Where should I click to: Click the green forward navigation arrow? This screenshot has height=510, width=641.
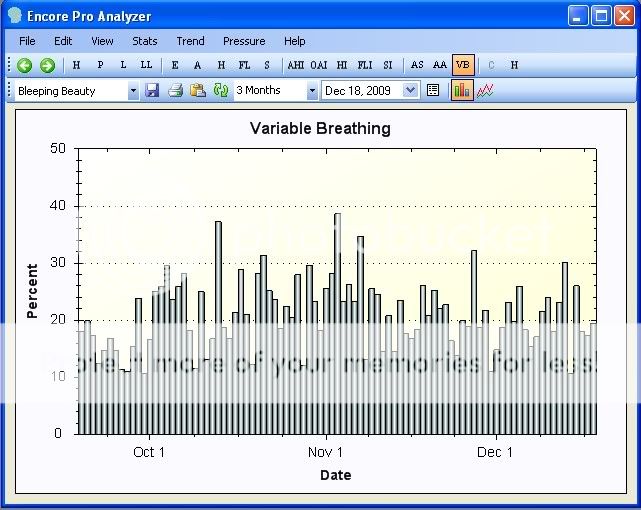pos(46,65)
